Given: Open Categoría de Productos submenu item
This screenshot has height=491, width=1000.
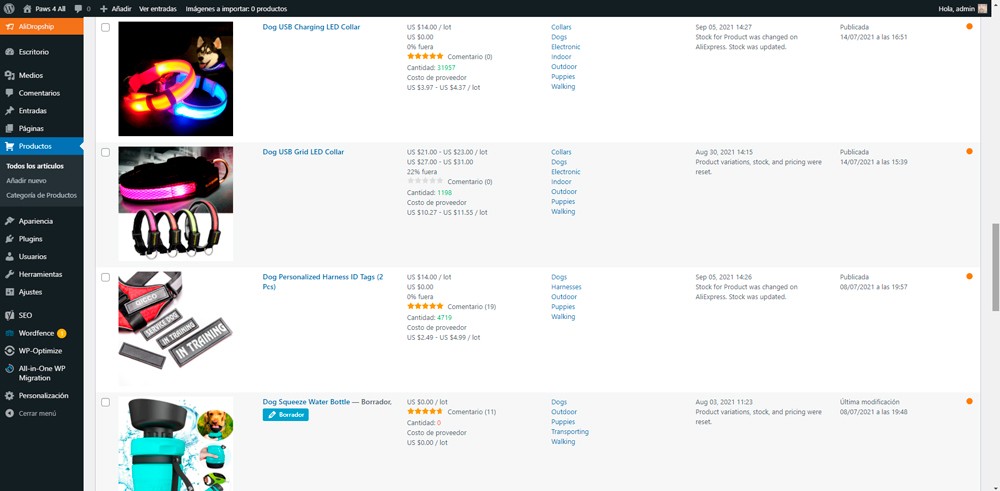Looking at the screenshot, I should coord(41,196).
